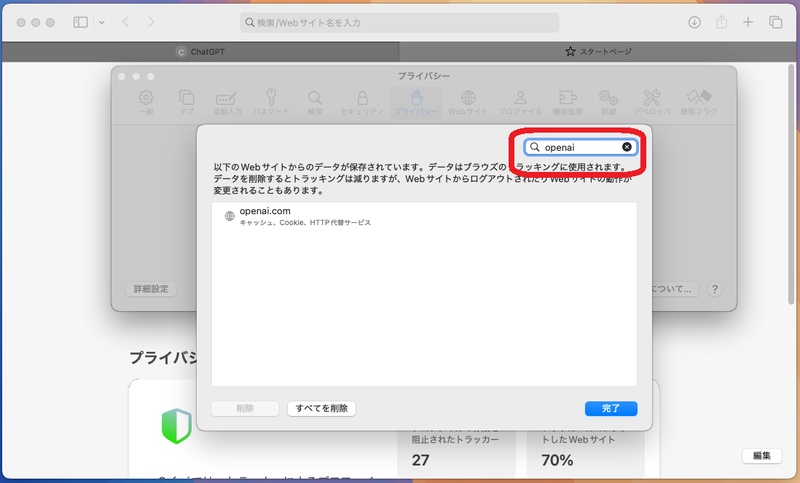Open デベロッパ settings pane
The height and width of the screenshot is (483, 800).
(652, 103)
